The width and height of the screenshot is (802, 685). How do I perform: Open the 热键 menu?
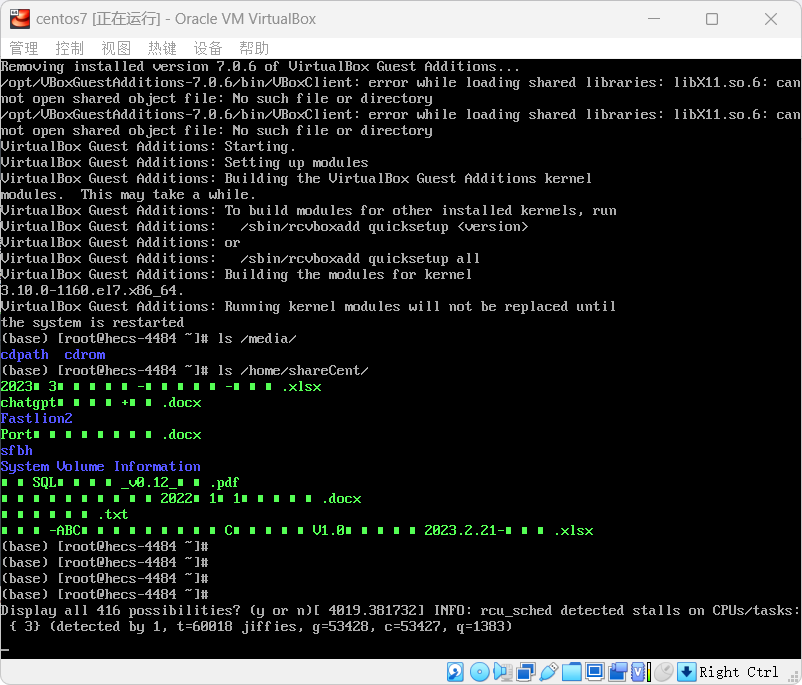tap(162, 48)
